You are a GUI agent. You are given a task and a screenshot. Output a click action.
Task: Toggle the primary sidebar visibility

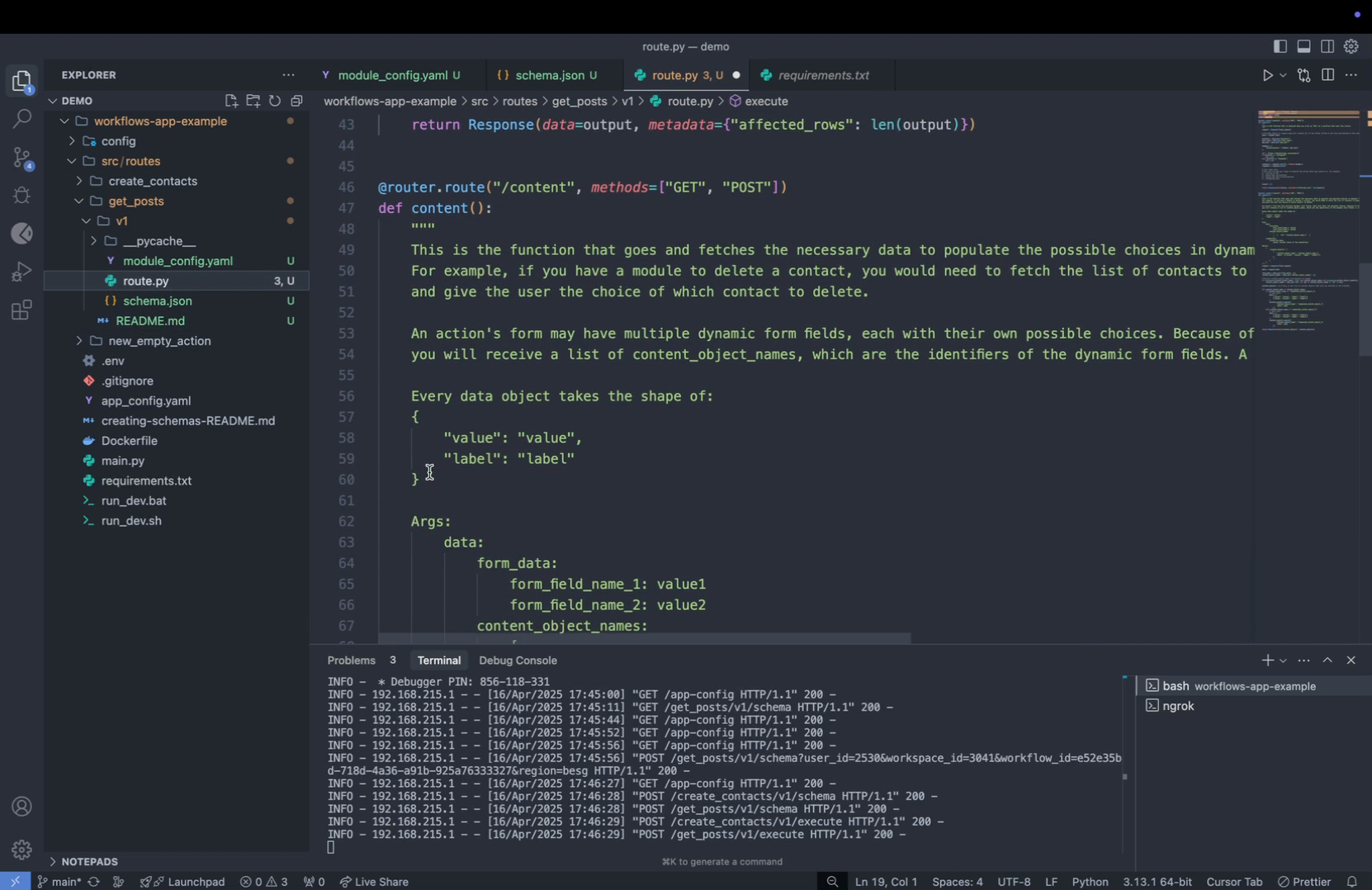[1280, 47]
